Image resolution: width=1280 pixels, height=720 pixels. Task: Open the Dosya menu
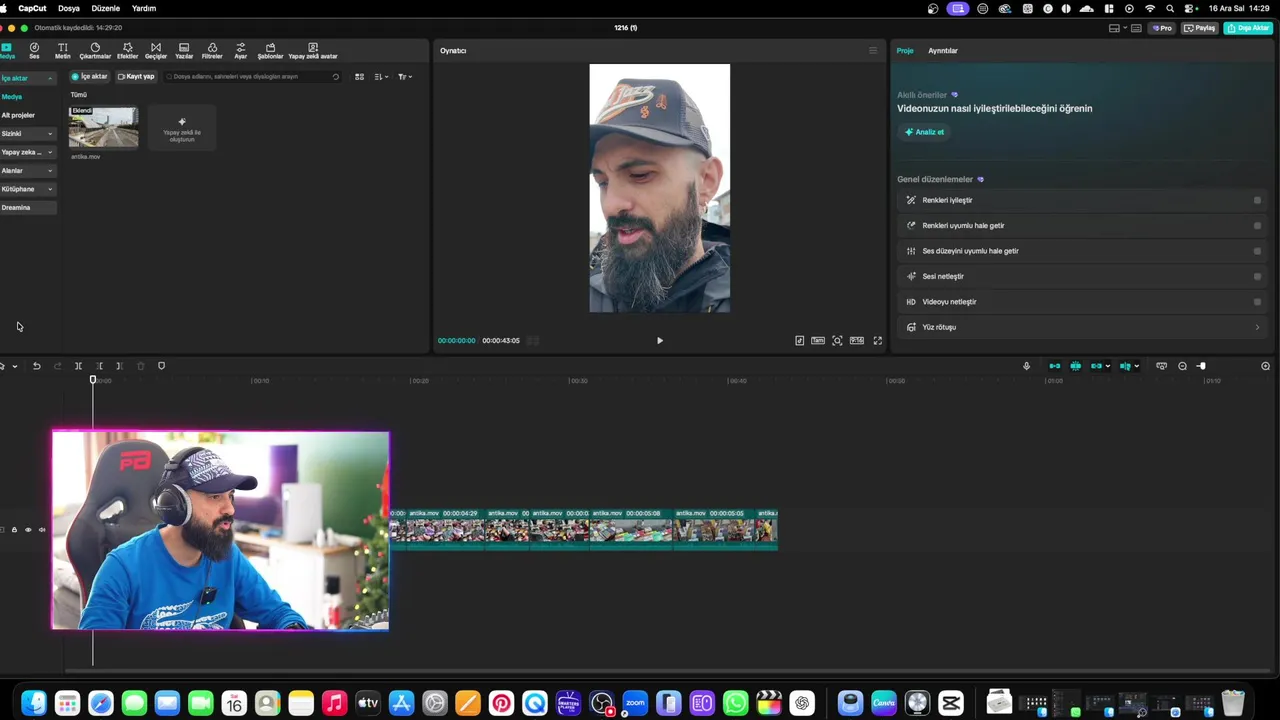[x=69, y=8]
